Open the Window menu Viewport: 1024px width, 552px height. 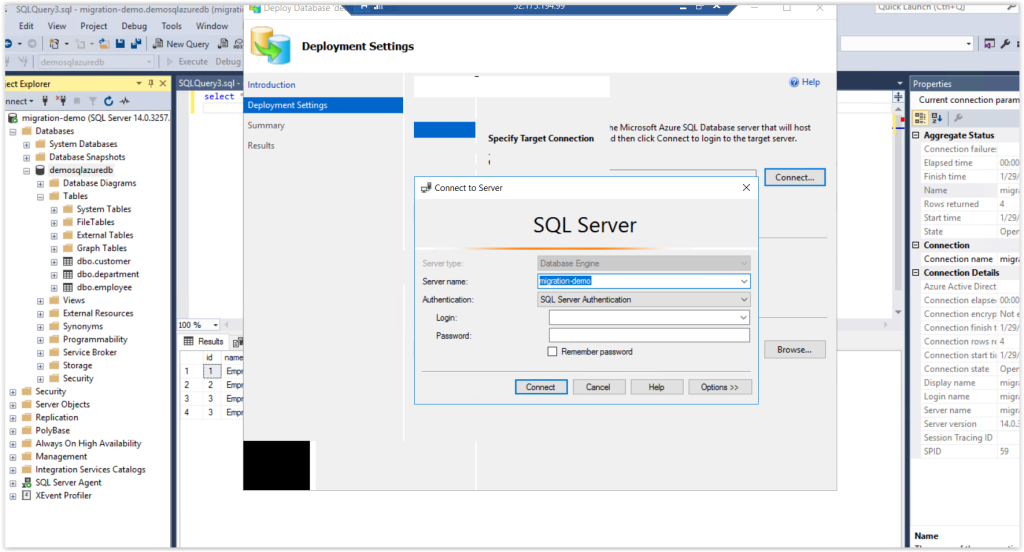coord(212,26)
